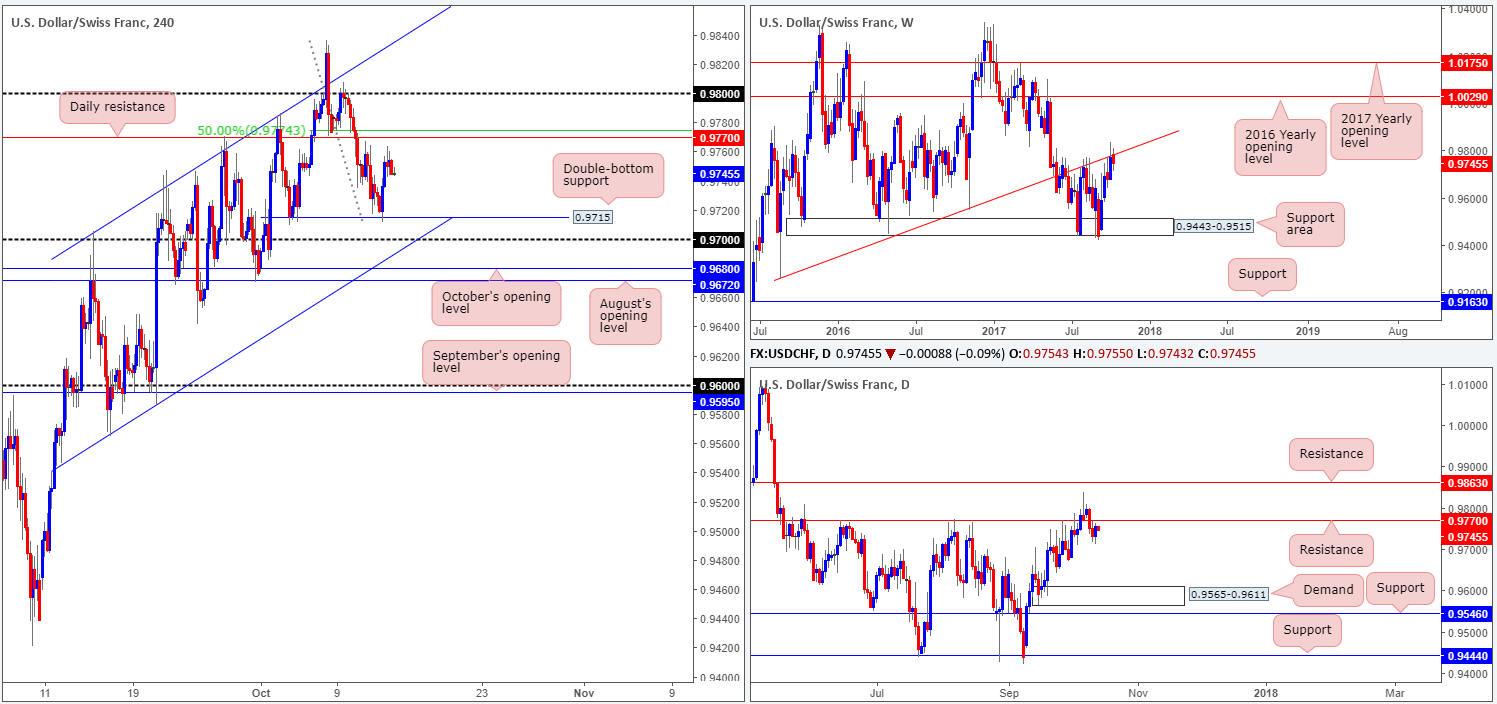Click 'Oct' on the 240 chart time axis
Image resolution: width=1497 pixels, height=704 pixels.
[262, 692]
